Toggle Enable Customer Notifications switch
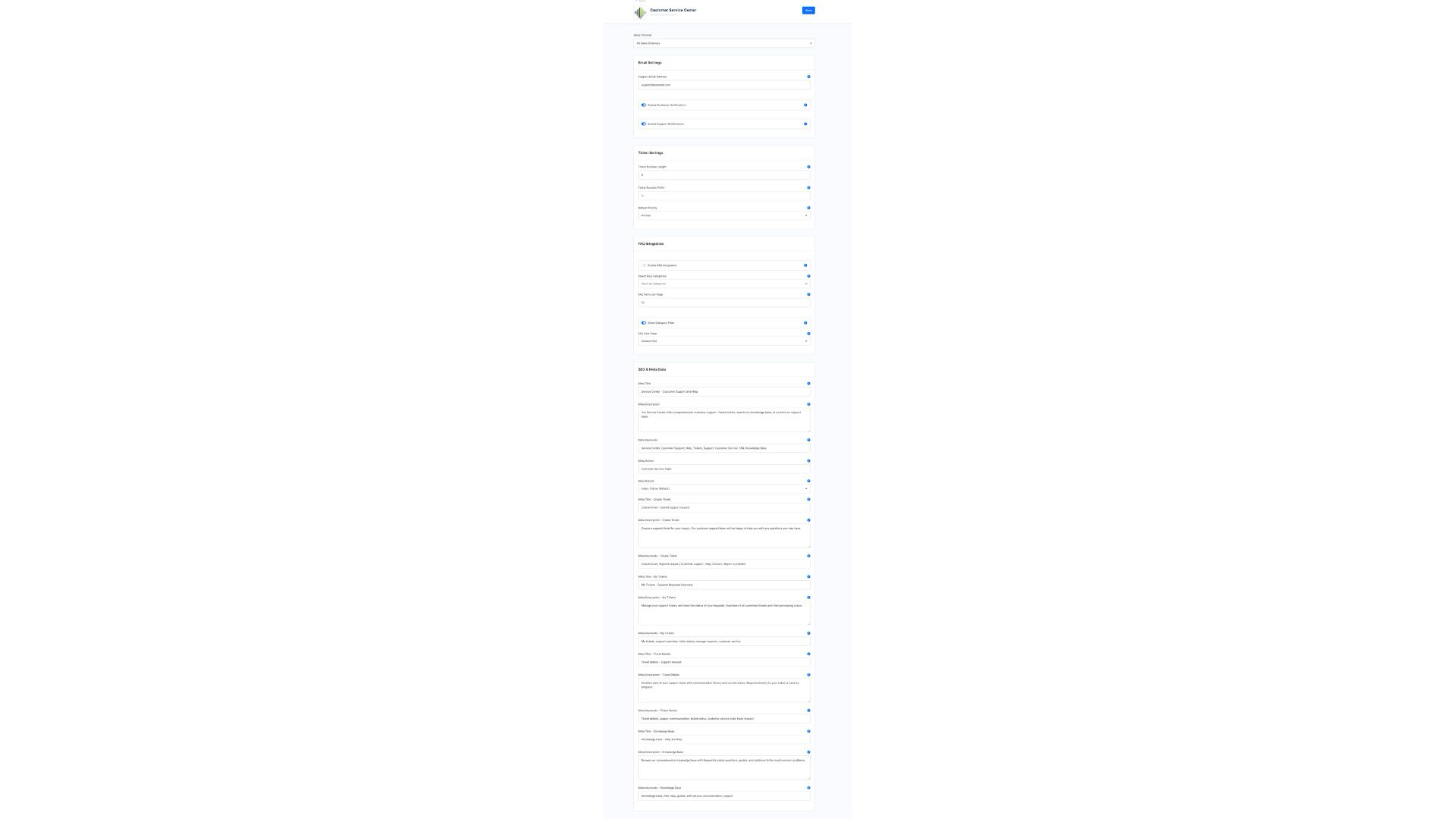Screen dimensions: 1456x819 point(643,105)
